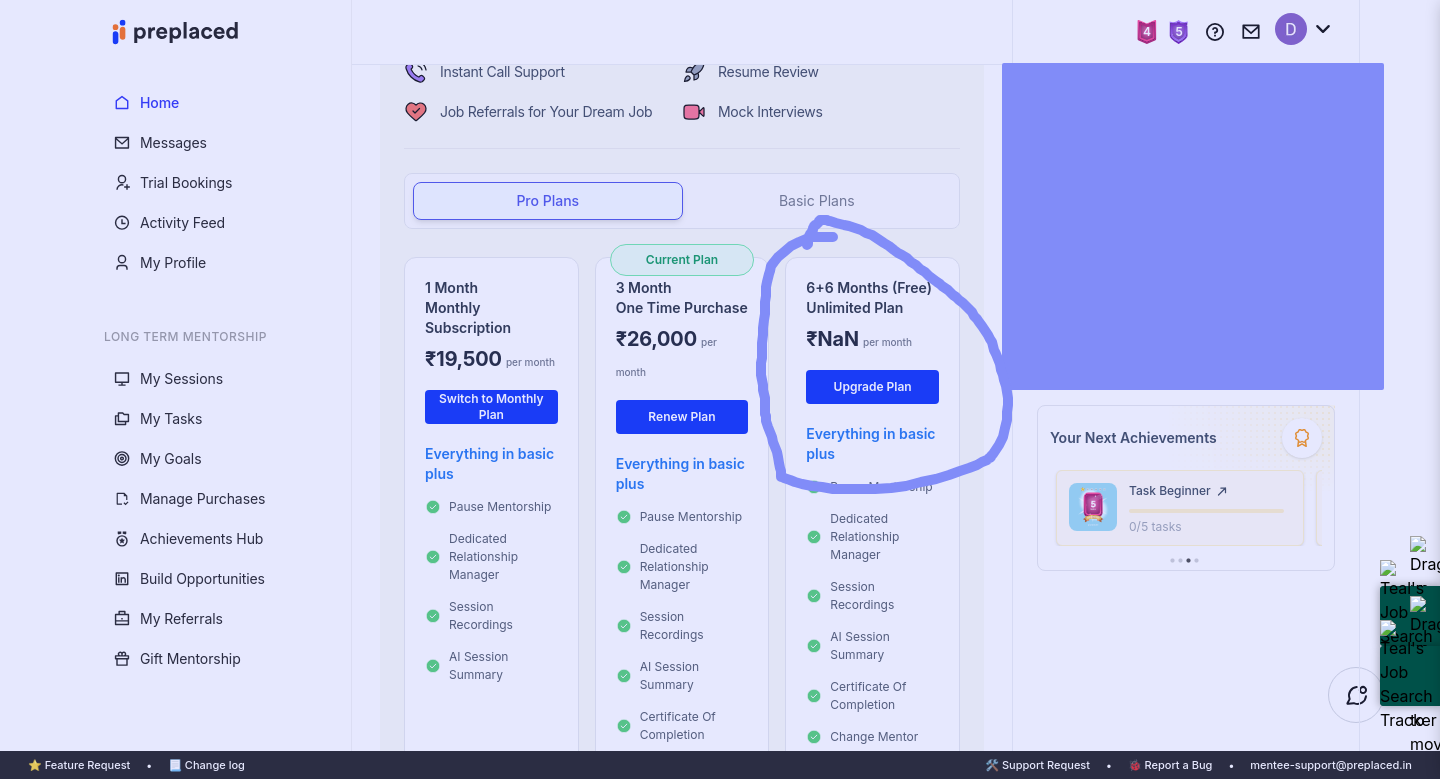The width and height of the screenshot is (1440, 779).
Task: Click the Resume Review rocket icon
Action: (x=694, y=72)
